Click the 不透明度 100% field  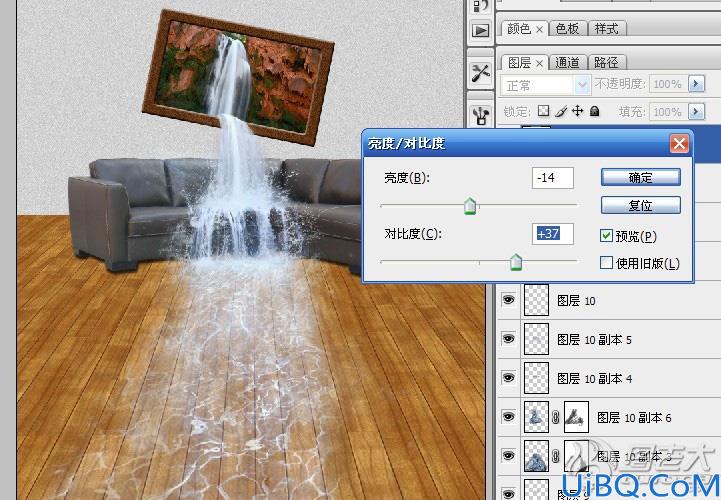coord(668,84)
